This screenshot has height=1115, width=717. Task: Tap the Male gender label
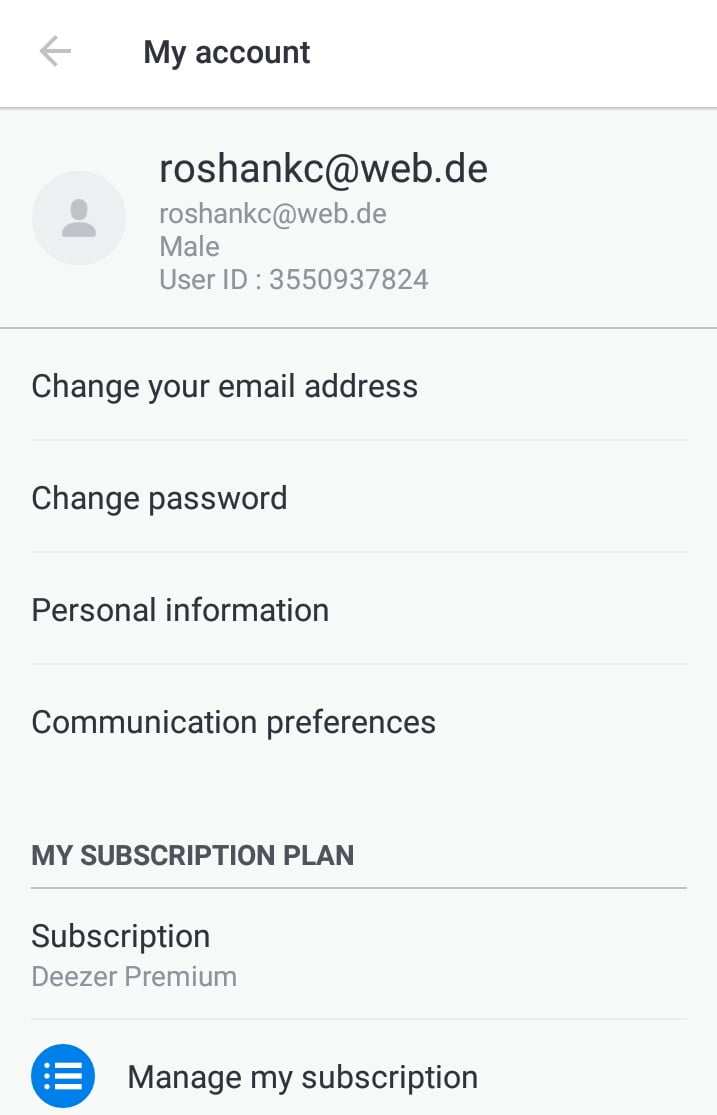189,247
